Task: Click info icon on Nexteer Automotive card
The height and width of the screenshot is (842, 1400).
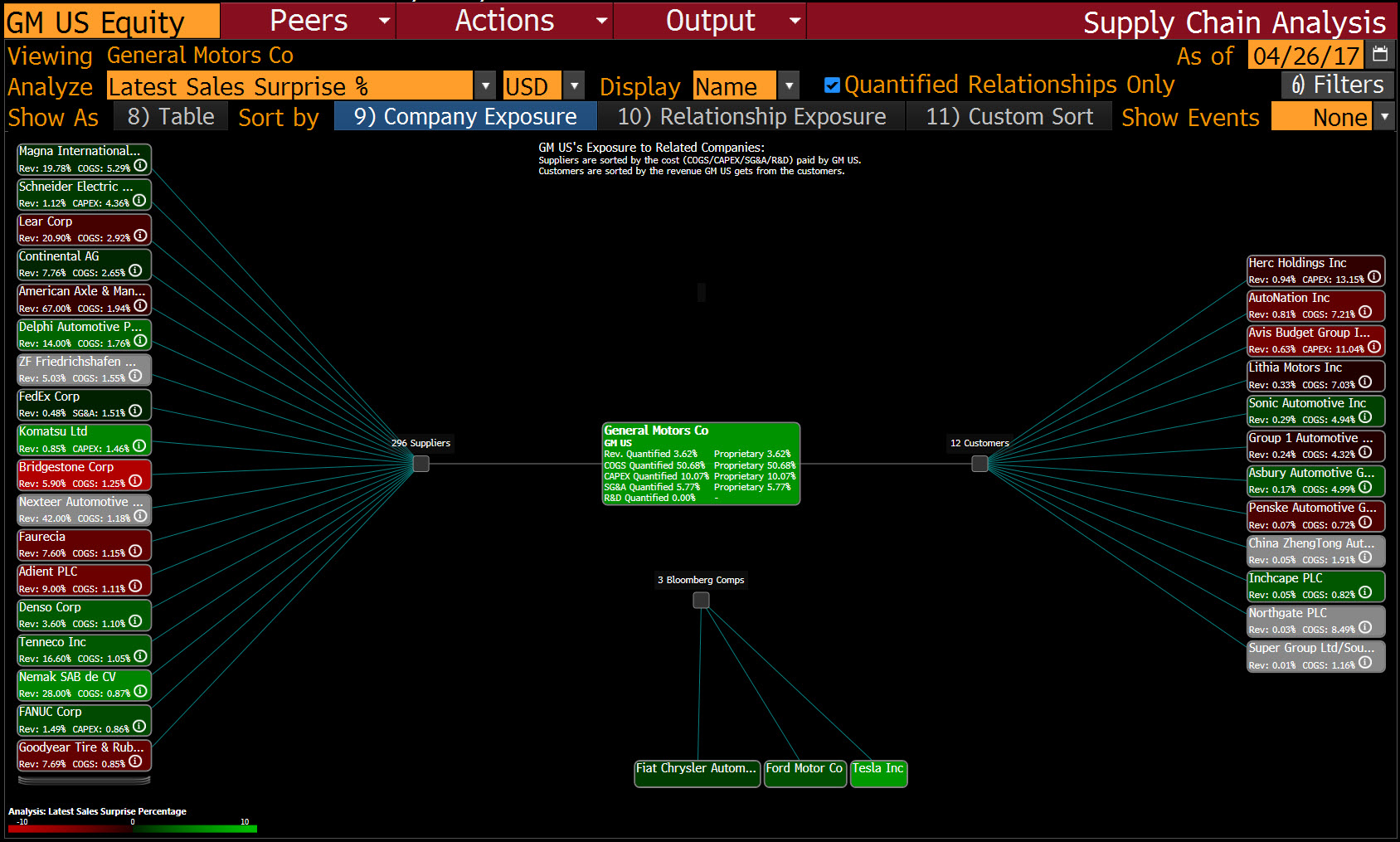Action: [140, 516]
